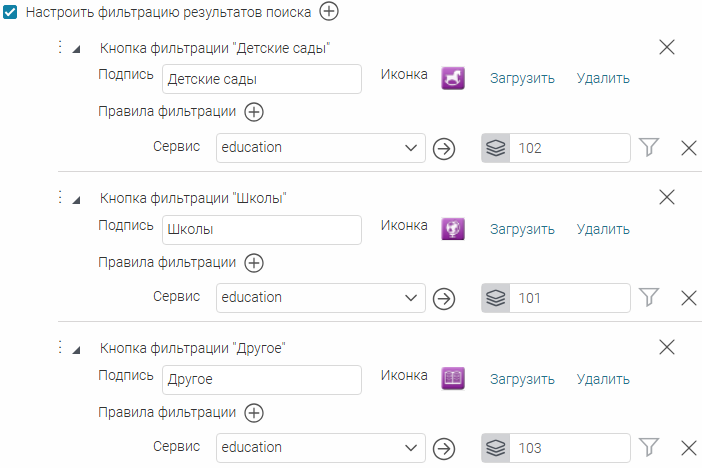Remove the "Детские сады" filter button with X
Image resolution: width=702 pixels, height=468 pixels.
coord(667,47)
